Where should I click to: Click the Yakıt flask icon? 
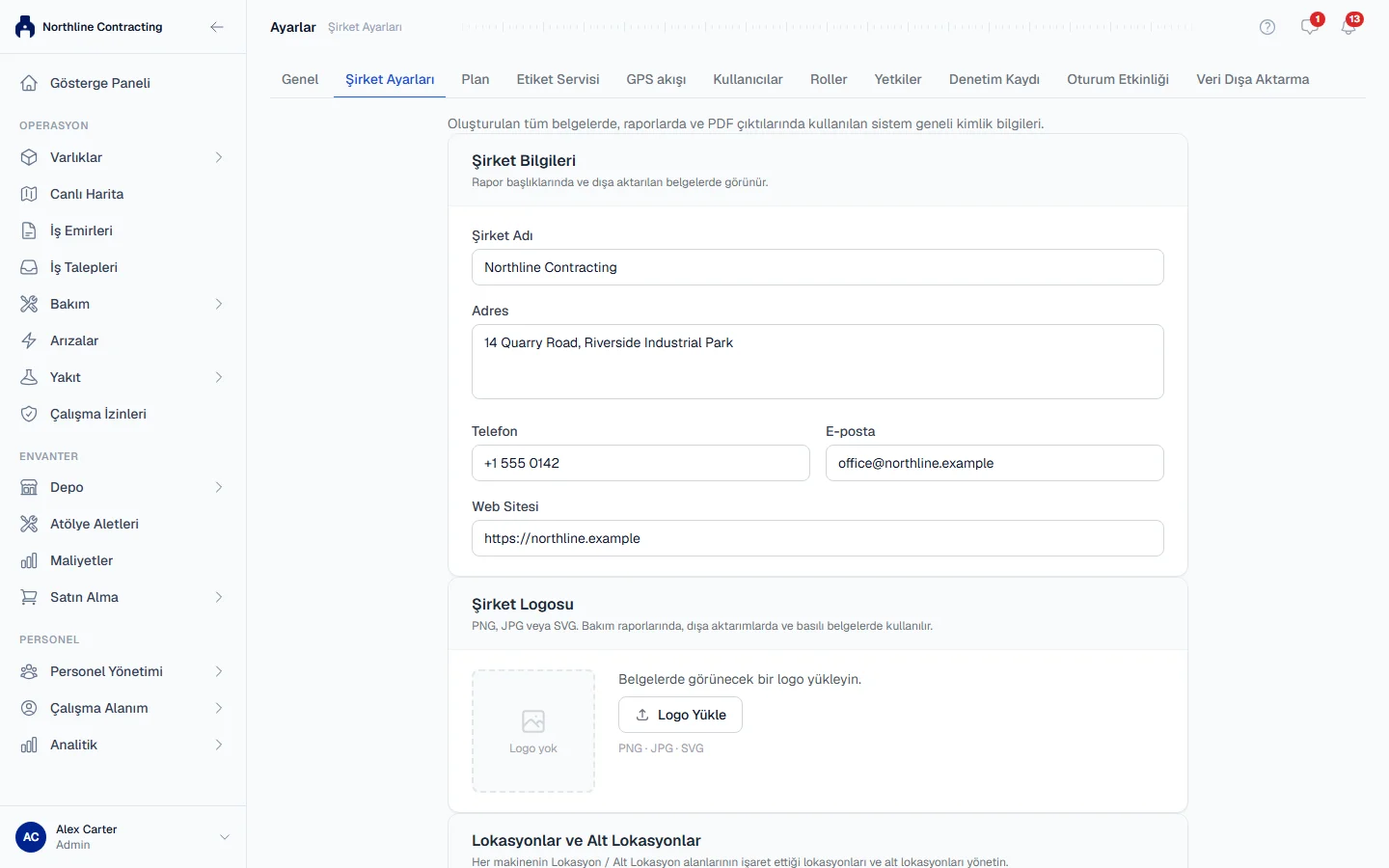click(29, 377)
